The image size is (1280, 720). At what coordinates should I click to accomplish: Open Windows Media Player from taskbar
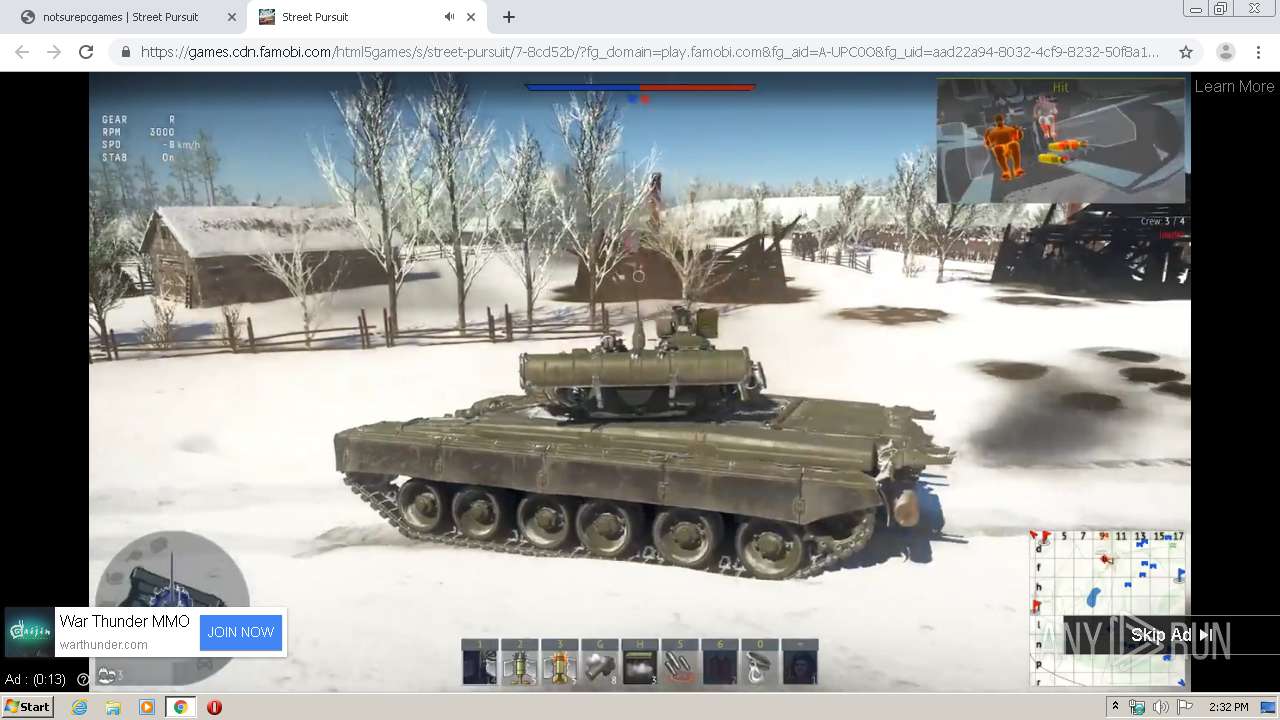pos(147,707)
